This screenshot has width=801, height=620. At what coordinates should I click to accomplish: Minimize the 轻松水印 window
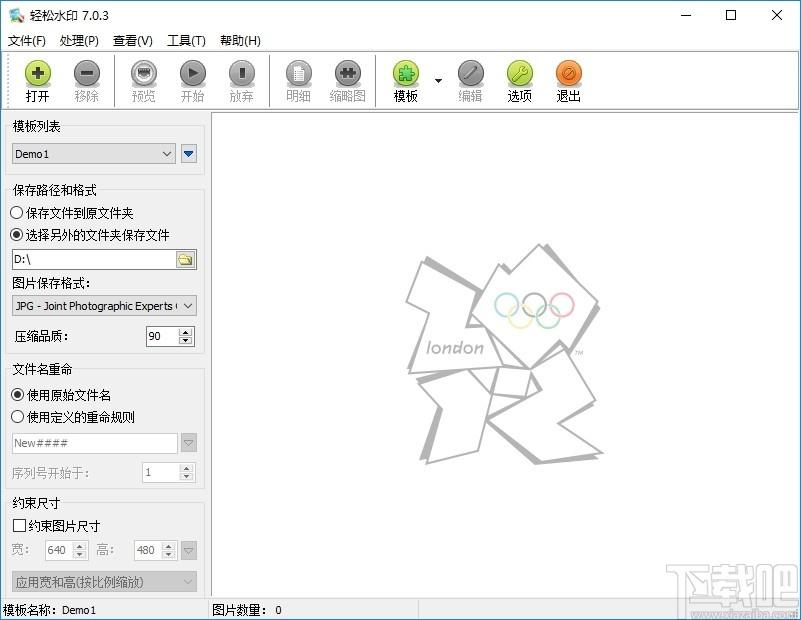pyautogui.click(x=686, y=15)
